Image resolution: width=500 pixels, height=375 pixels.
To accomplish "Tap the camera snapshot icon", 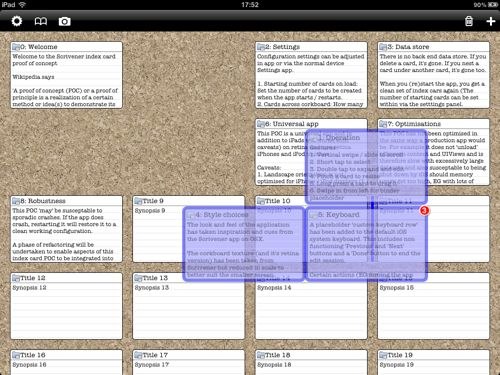I will (x=64, y=22).
